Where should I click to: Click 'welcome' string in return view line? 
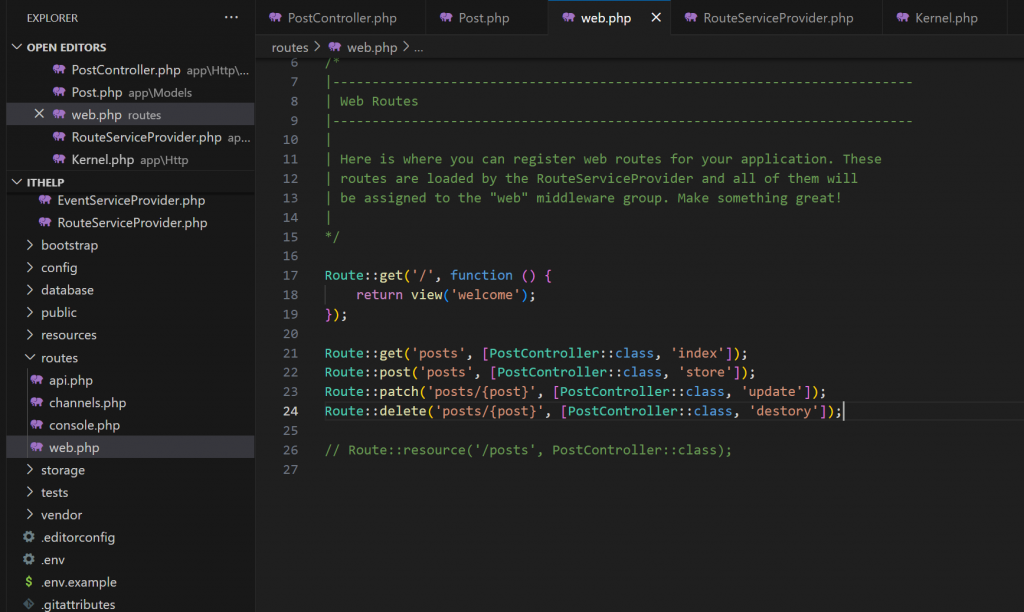point(485,295)
